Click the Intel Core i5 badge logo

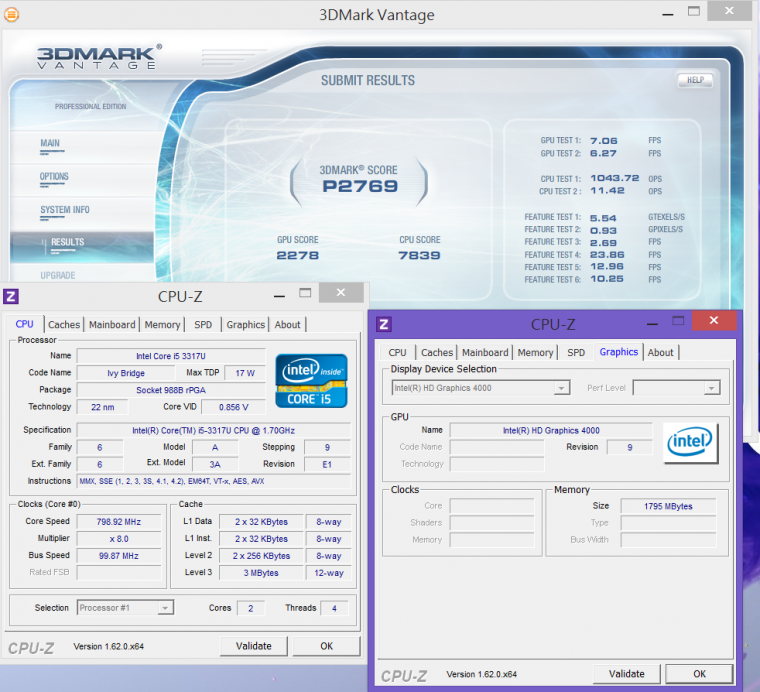(x=311, y=380)
